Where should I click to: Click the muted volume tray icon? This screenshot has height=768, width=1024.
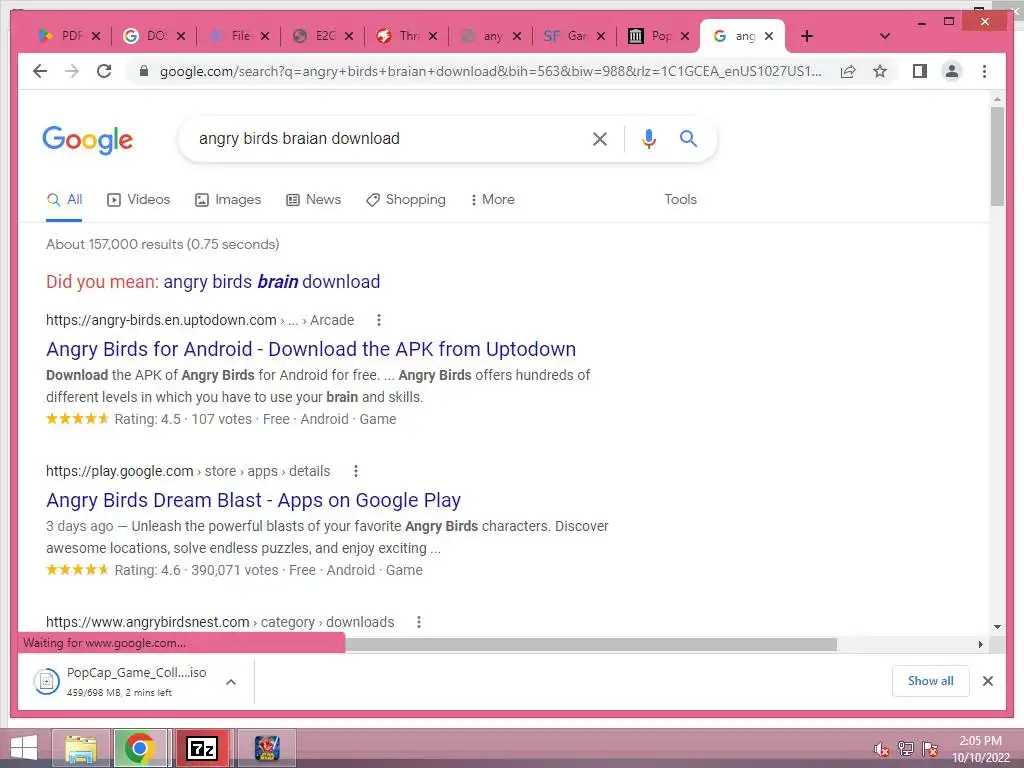[882, 749]
